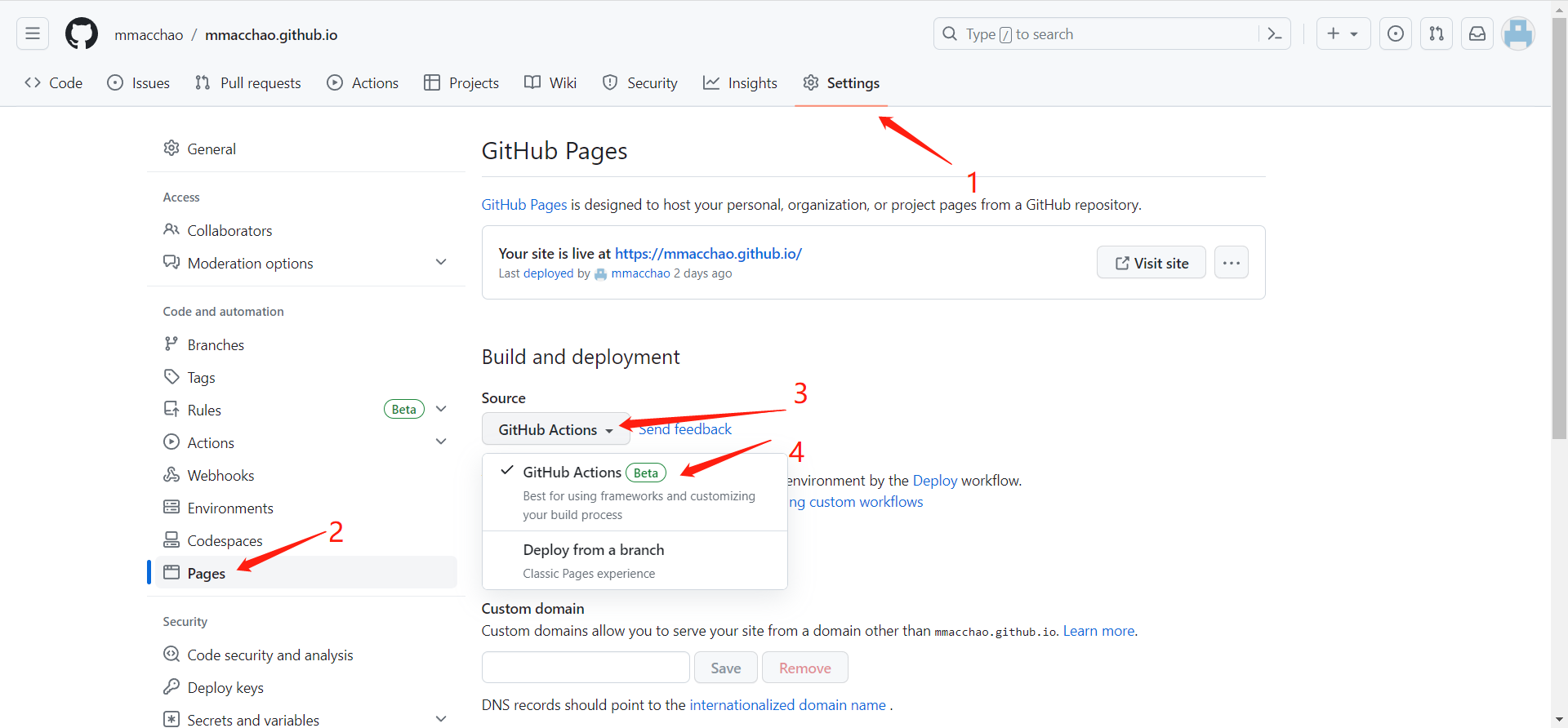1568x728 pixels.
Task: Open the Pull requests tab
Action: 248,82
